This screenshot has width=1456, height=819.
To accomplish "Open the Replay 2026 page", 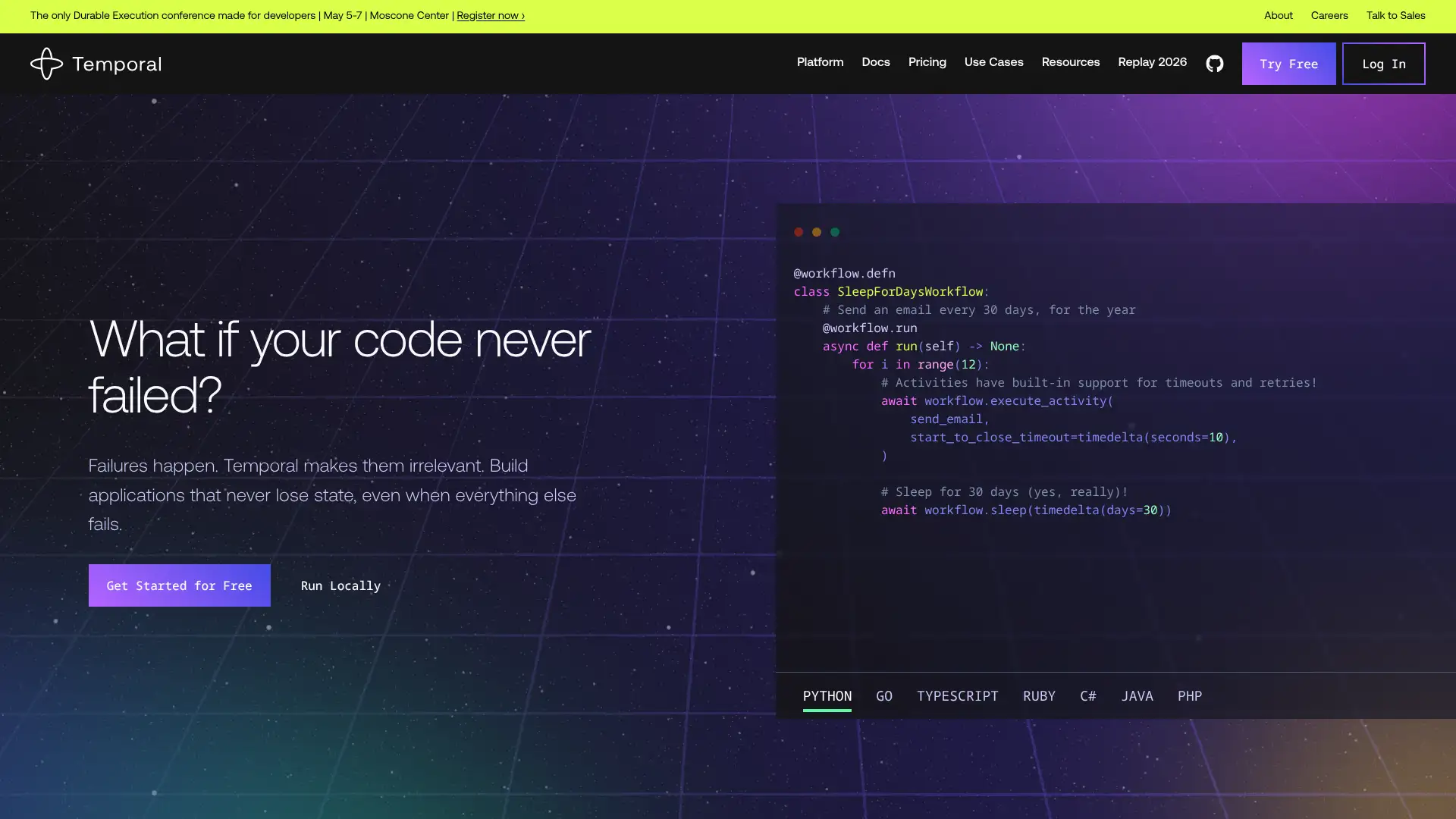I will point(1152,62).
